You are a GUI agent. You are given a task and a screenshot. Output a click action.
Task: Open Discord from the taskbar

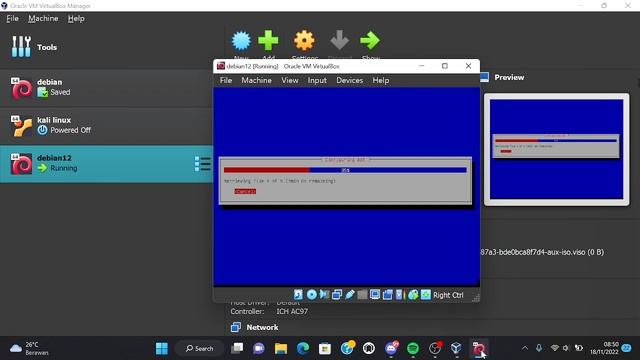coord(391,348)
